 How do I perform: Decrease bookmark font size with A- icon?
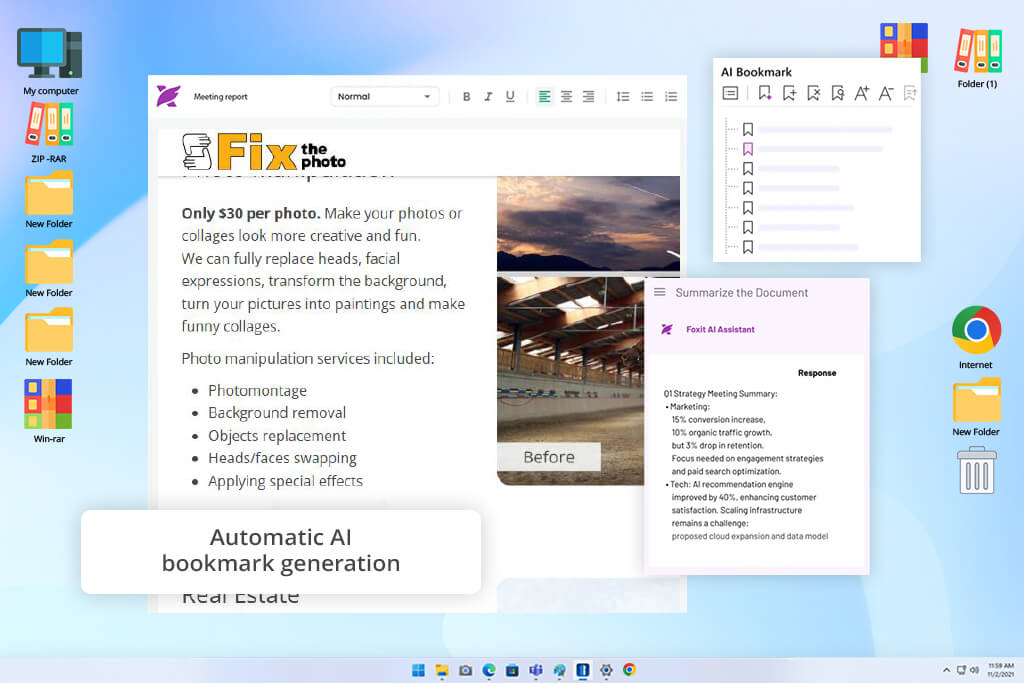(x=886, y=93)
